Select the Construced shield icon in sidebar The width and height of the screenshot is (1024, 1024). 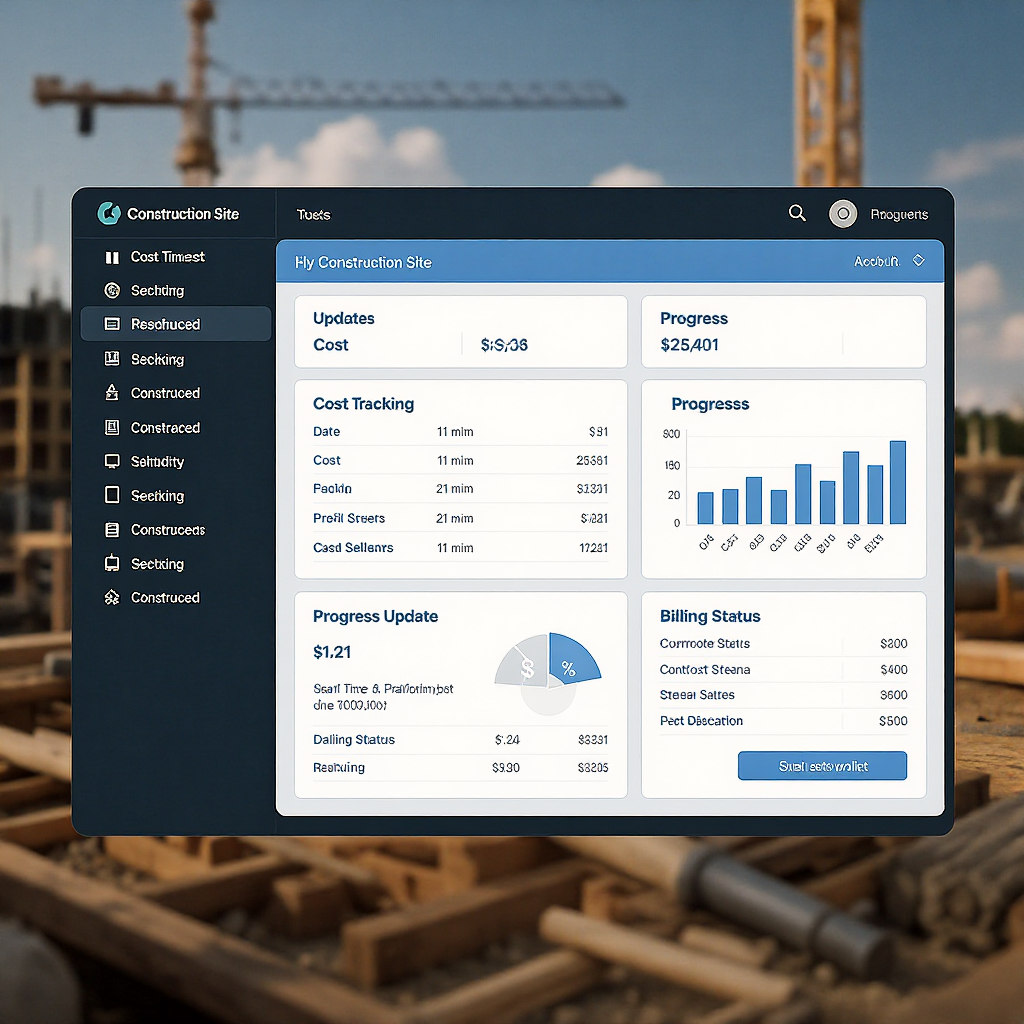click(111, 393)
